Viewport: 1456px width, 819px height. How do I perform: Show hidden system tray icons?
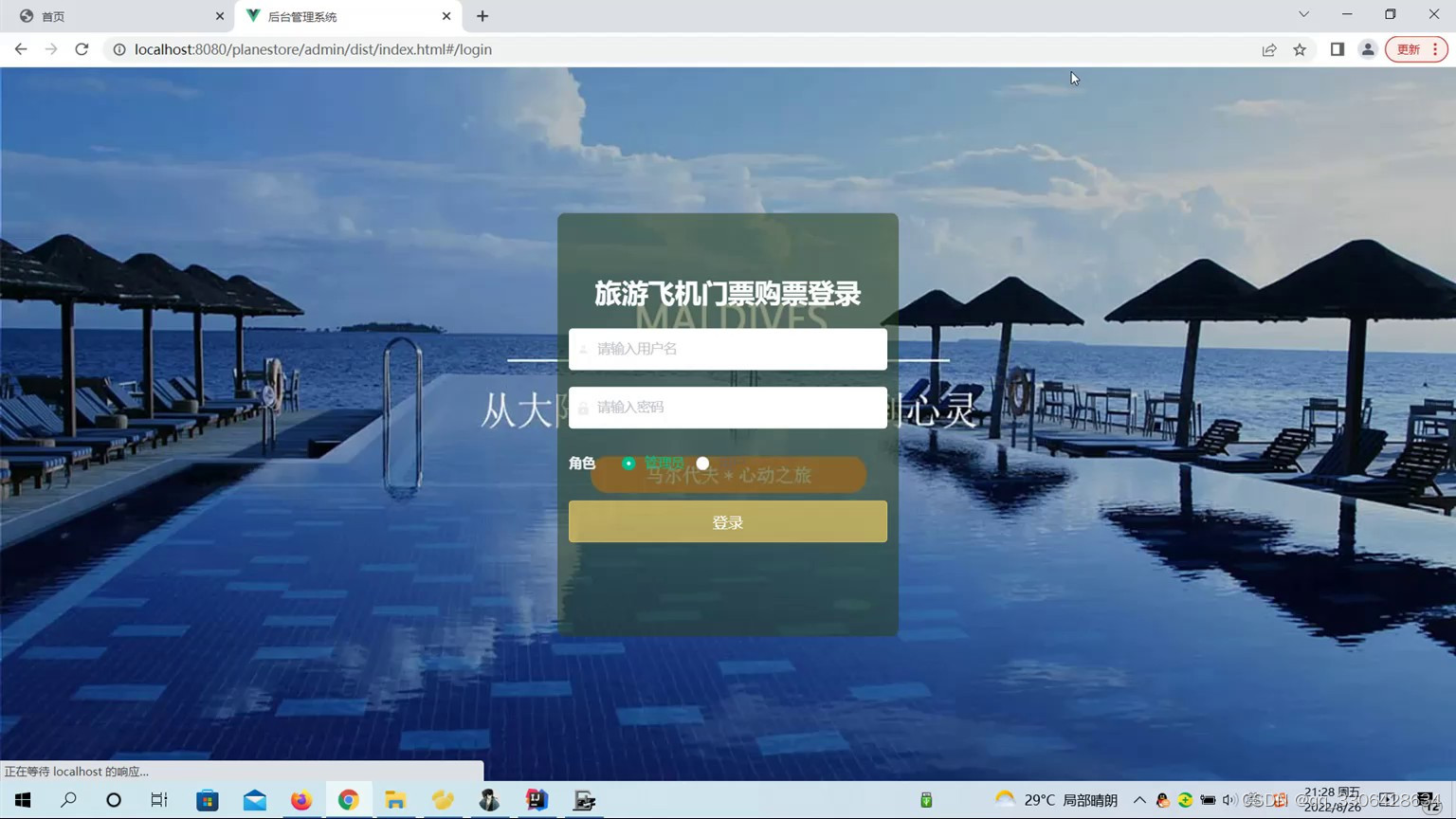(1139, 800)
